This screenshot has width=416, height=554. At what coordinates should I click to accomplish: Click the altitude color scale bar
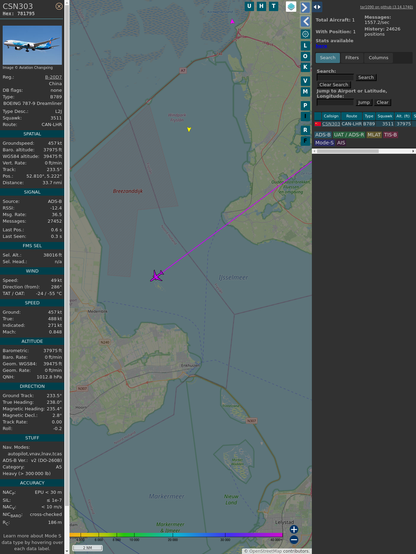coord(176,535)
